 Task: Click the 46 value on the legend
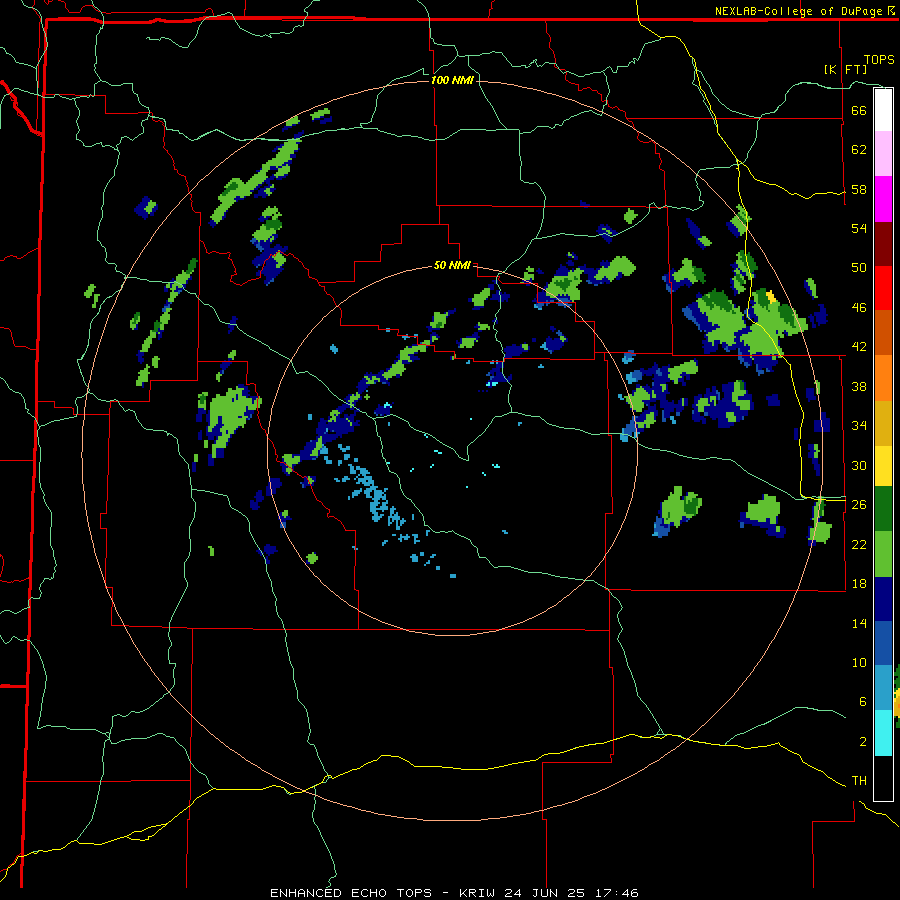point(859,308)
